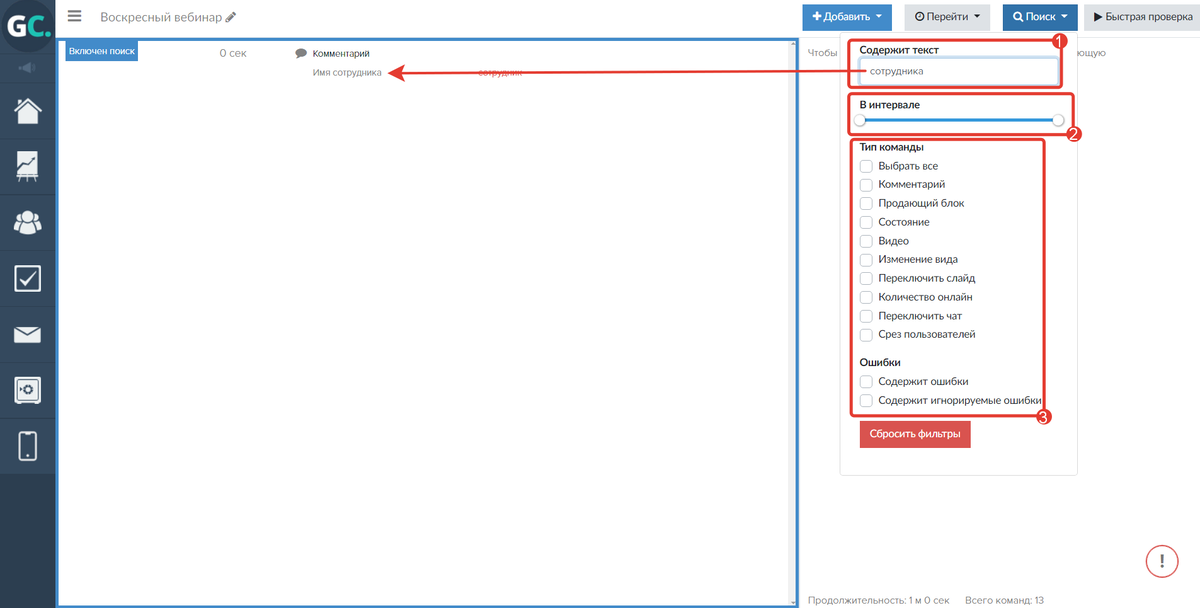Click the "Быстрая проверка" button
Image resolution: width=1200 pixels, height=608 pixels.
coord(1142,17)
